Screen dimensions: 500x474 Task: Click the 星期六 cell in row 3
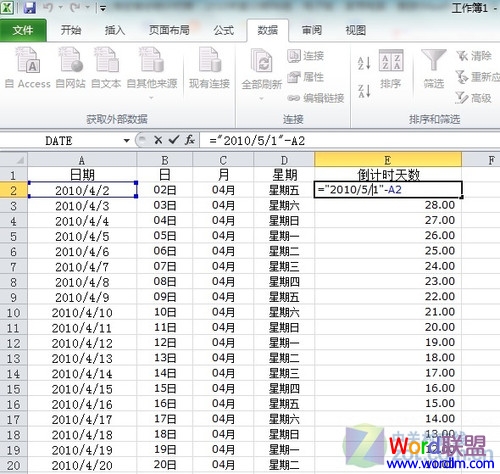(284, 205)
